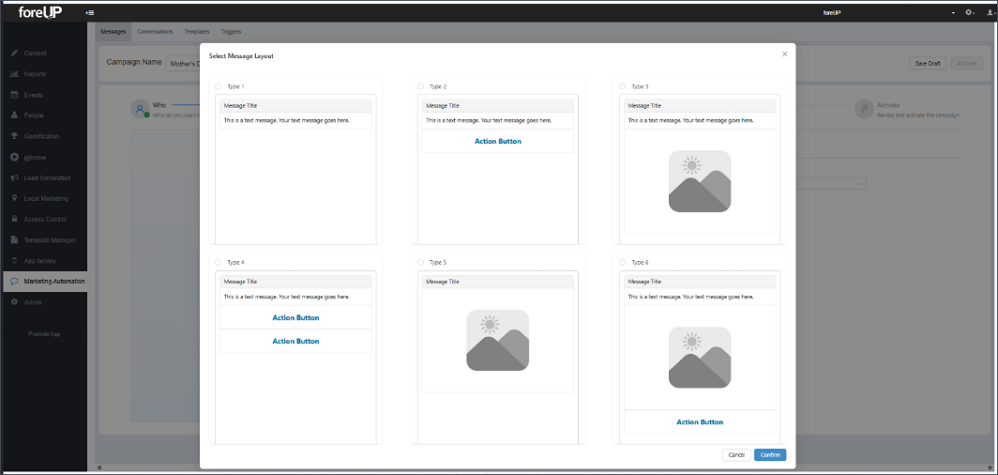
Task: Click the Campaign Name input field
Action: click(184, 64)
